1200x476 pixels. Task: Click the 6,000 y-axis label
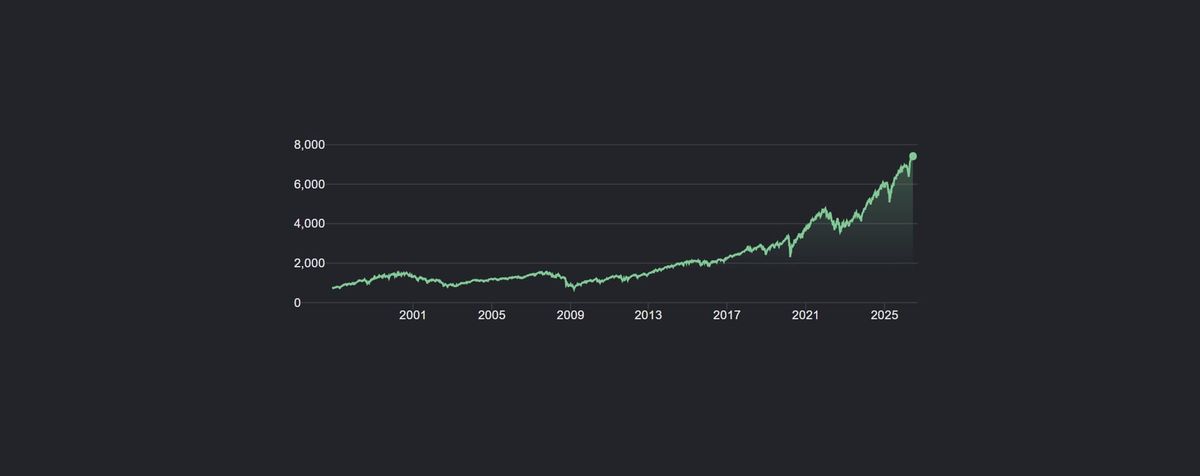310,184
